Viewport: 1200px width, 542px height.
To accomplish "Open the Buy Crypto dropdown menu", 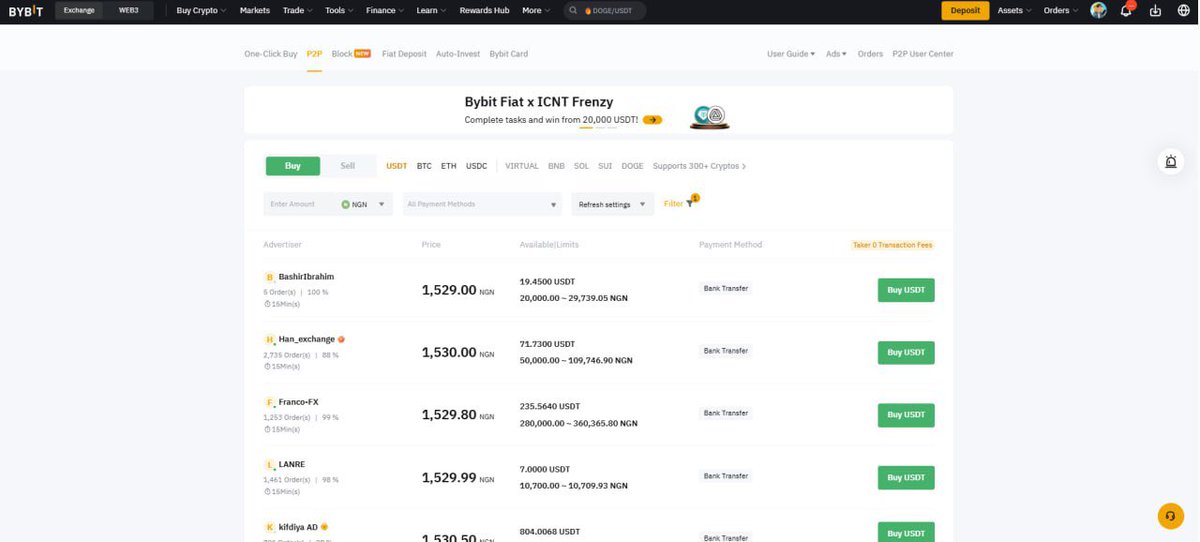I will [201, 10].
